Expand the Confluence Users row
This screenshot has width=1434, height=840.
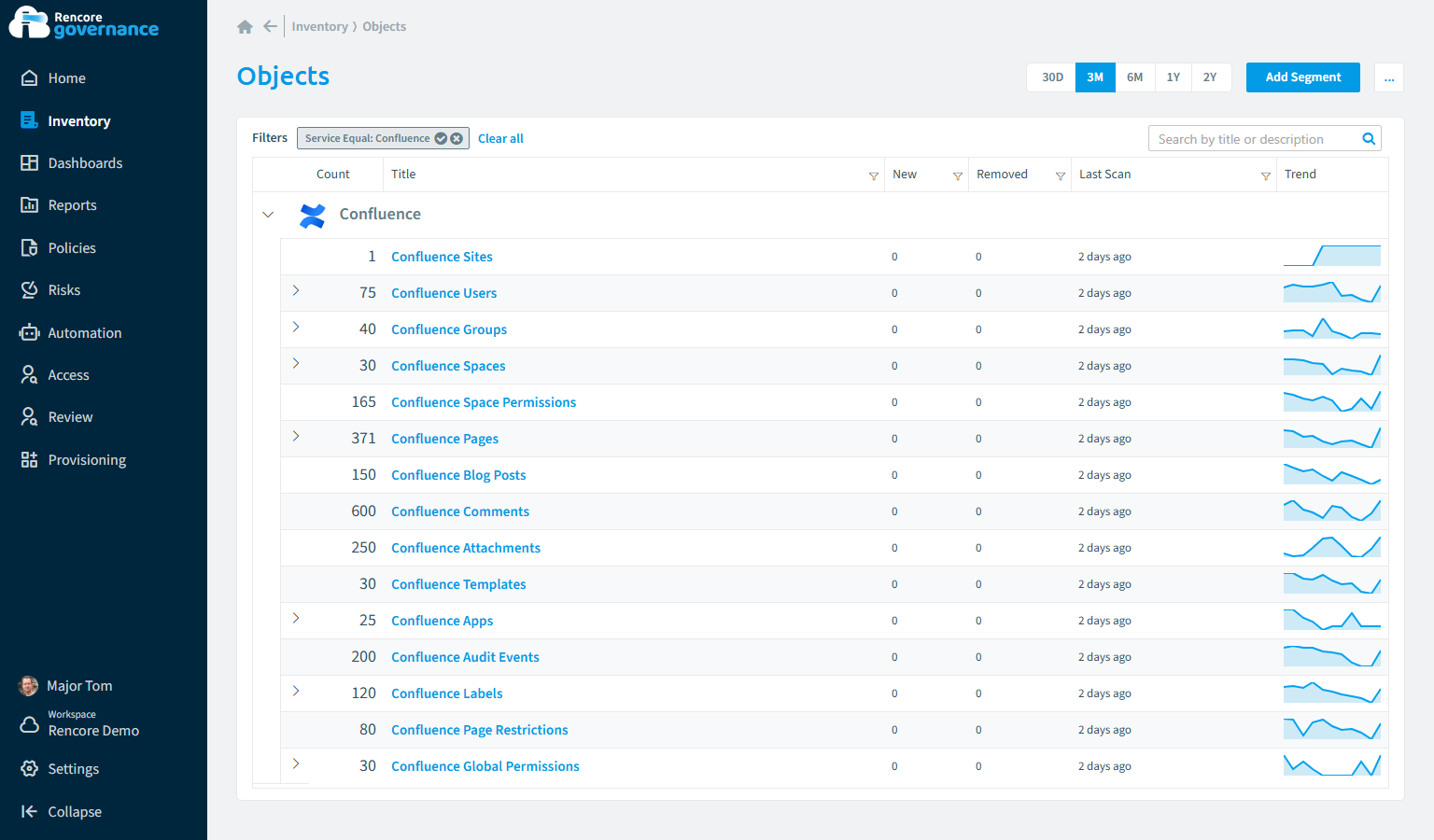click(x=296, y=291)
